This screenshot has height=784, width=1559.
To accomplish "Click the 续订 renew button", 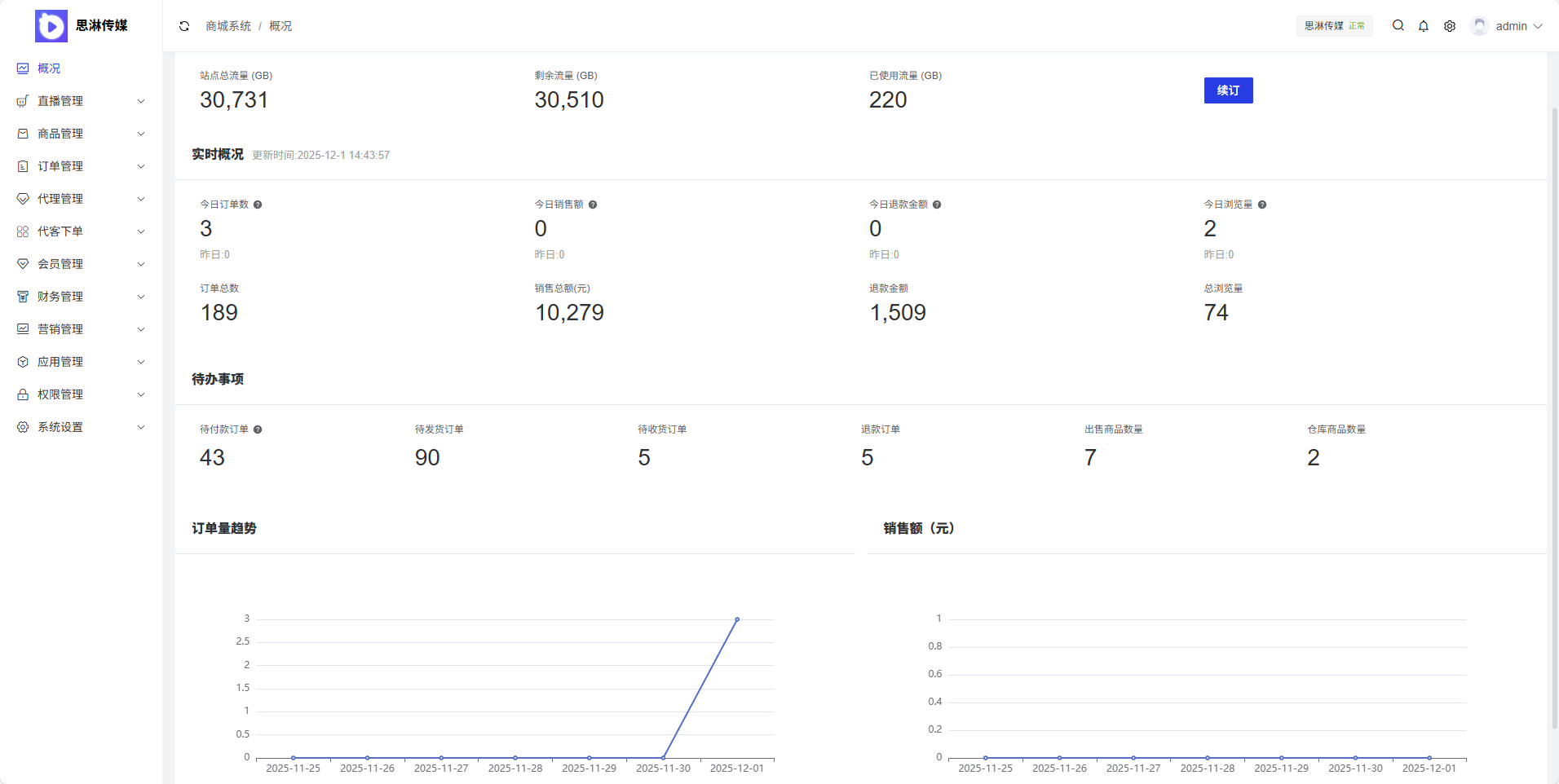I will (x=1228, y=90).
